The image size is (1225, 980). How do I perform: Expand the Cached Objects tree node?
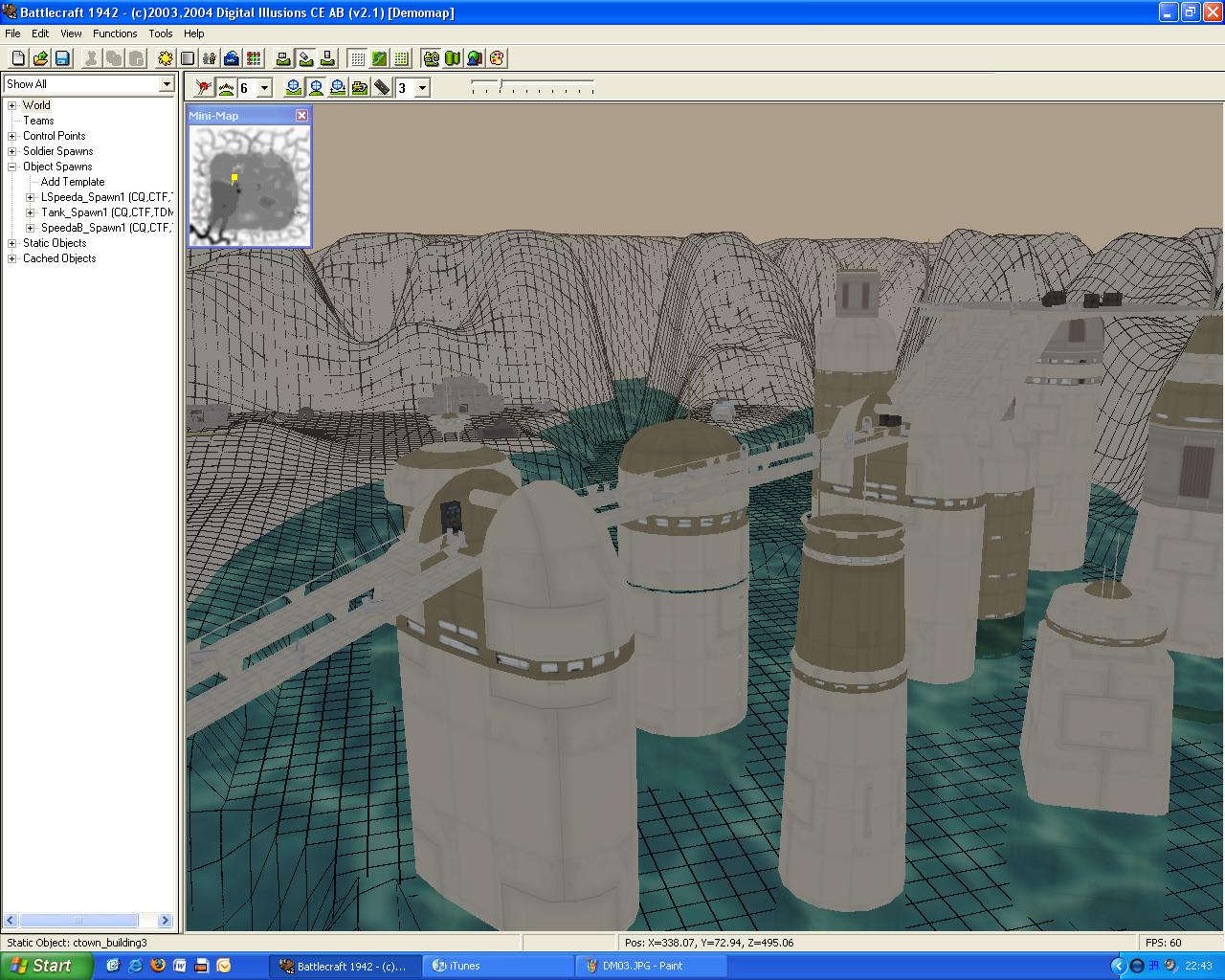12,258
